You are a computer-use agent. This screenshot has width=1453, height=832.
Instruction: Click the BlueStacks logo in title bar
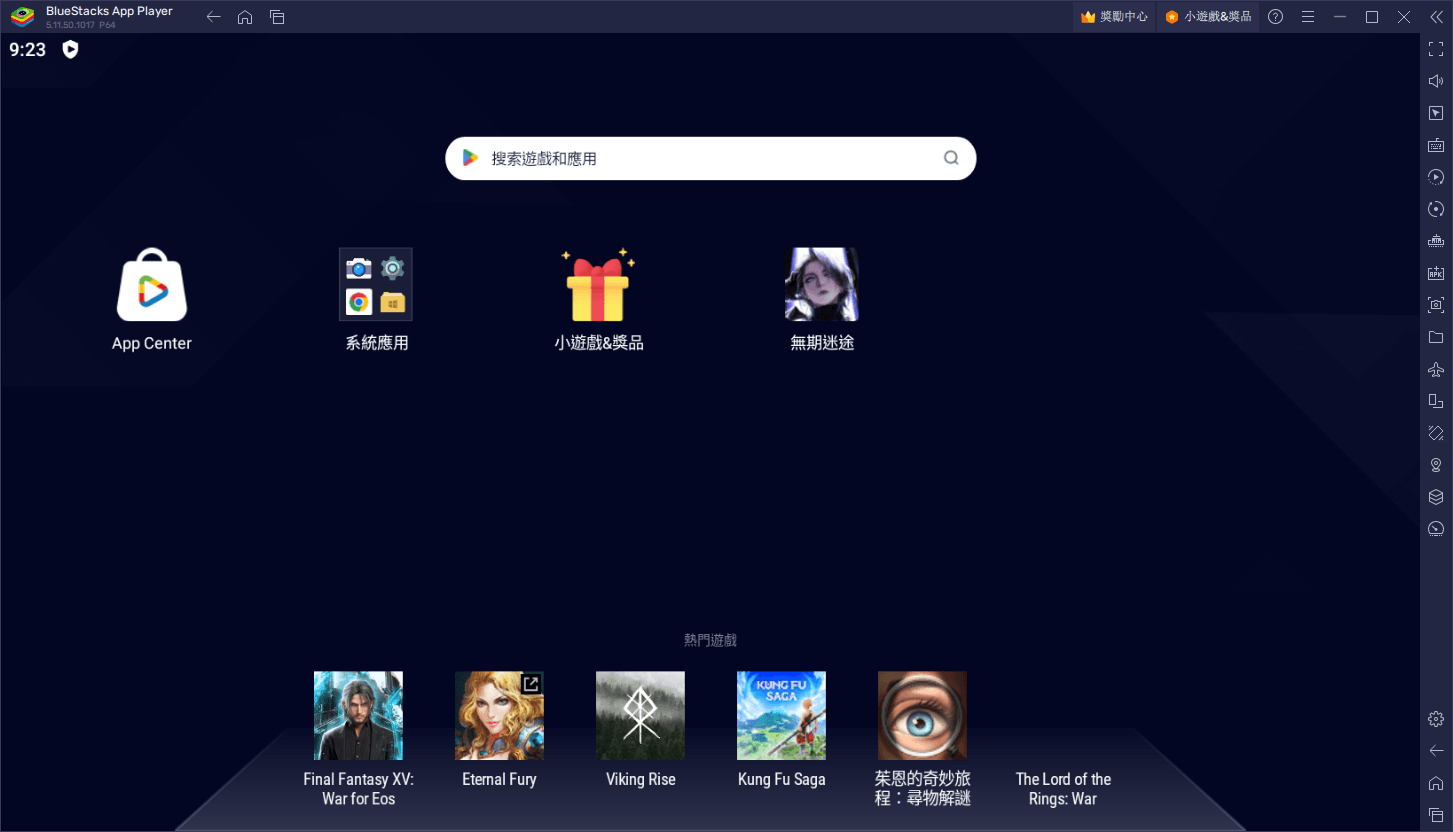tap(22, 17)
